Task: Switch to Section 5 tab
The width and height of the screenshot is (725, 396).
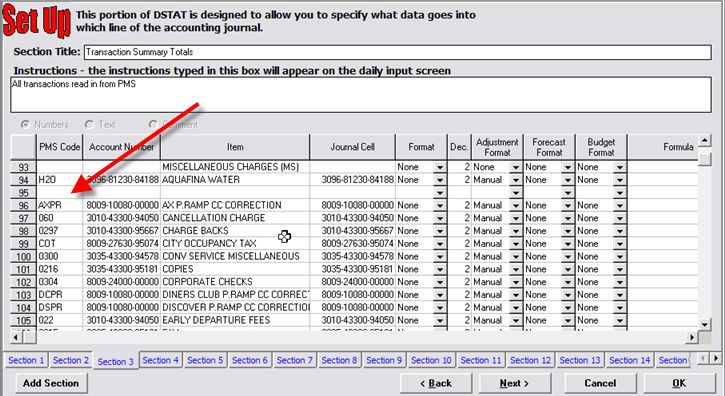Action: pyautogui.click(x=205, y=360)
